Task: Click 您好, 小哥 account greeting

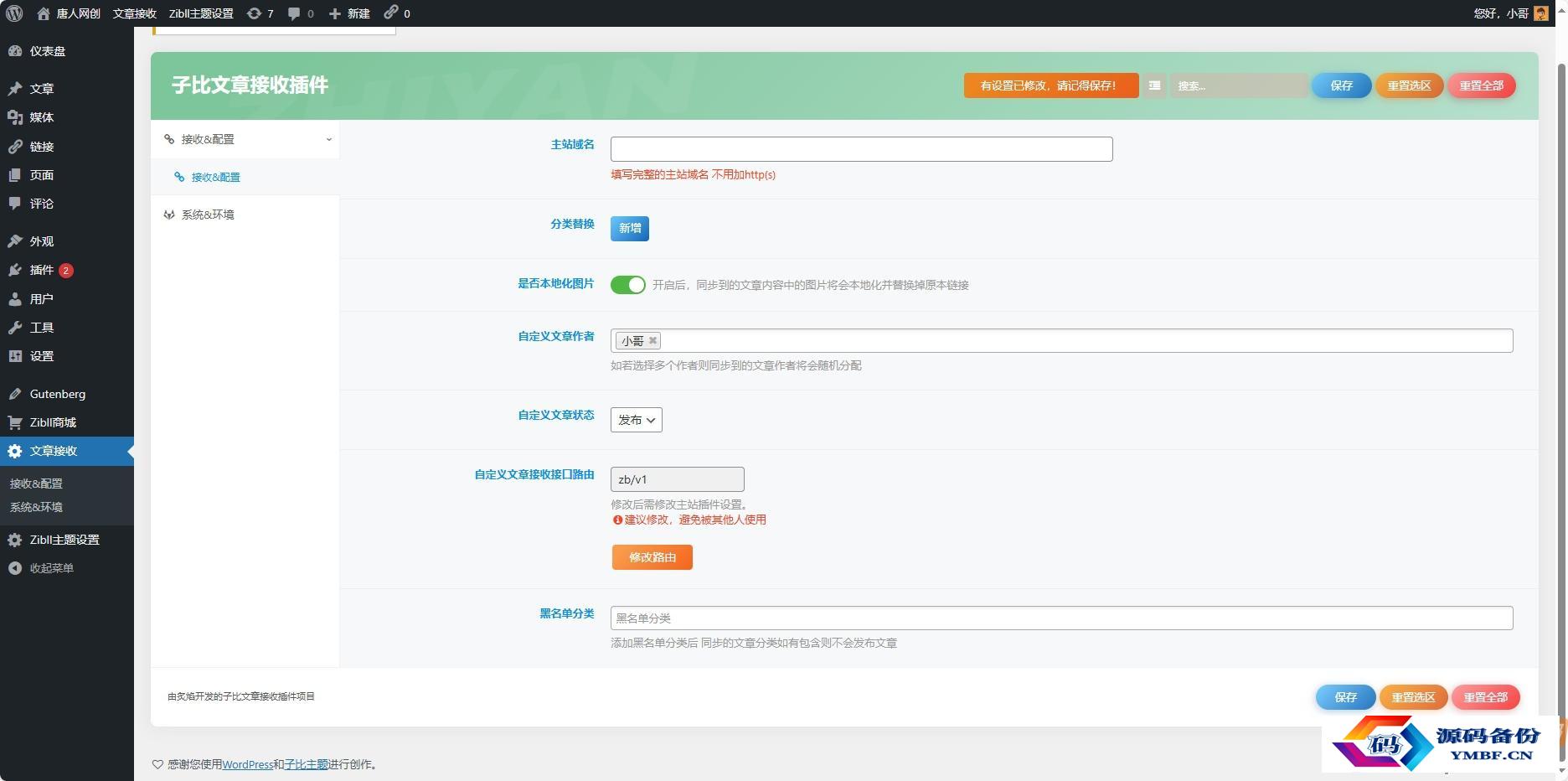Action: pyautogui.click(x=1501, y=13)
